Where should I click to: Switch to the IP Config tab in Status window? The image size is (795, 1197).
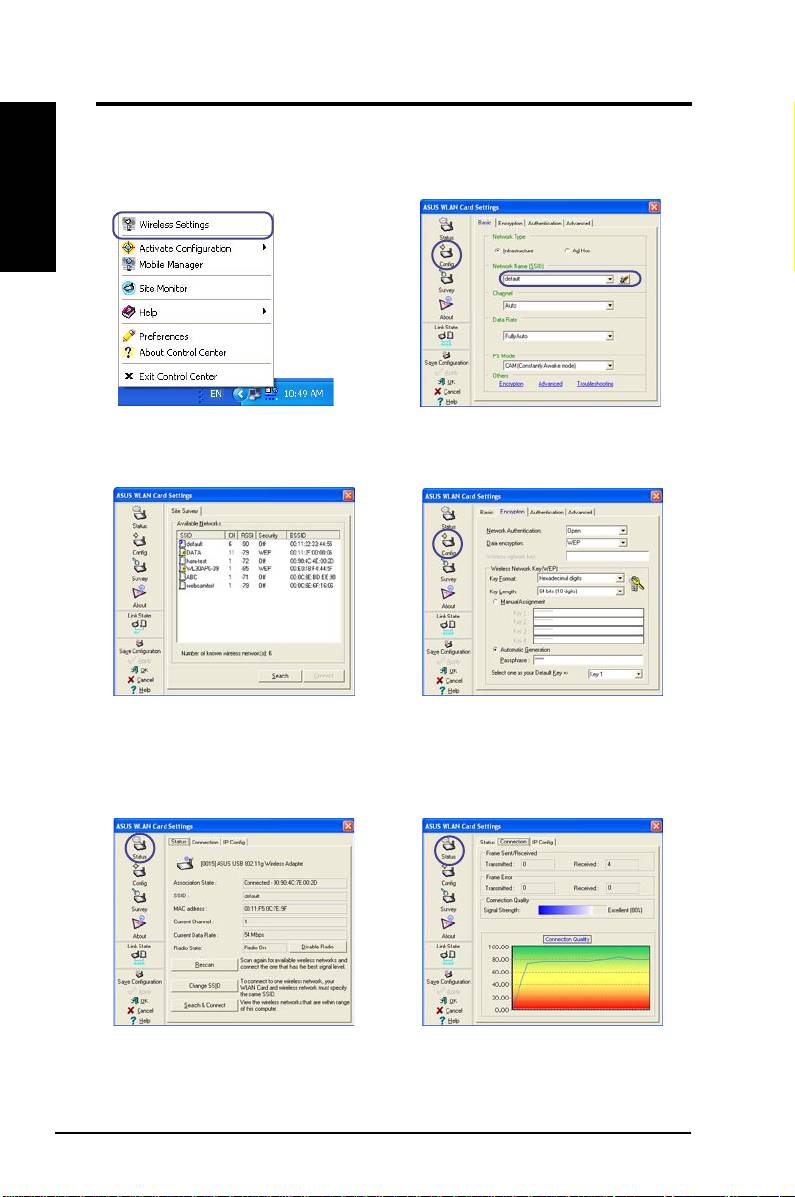coord(234,842)
